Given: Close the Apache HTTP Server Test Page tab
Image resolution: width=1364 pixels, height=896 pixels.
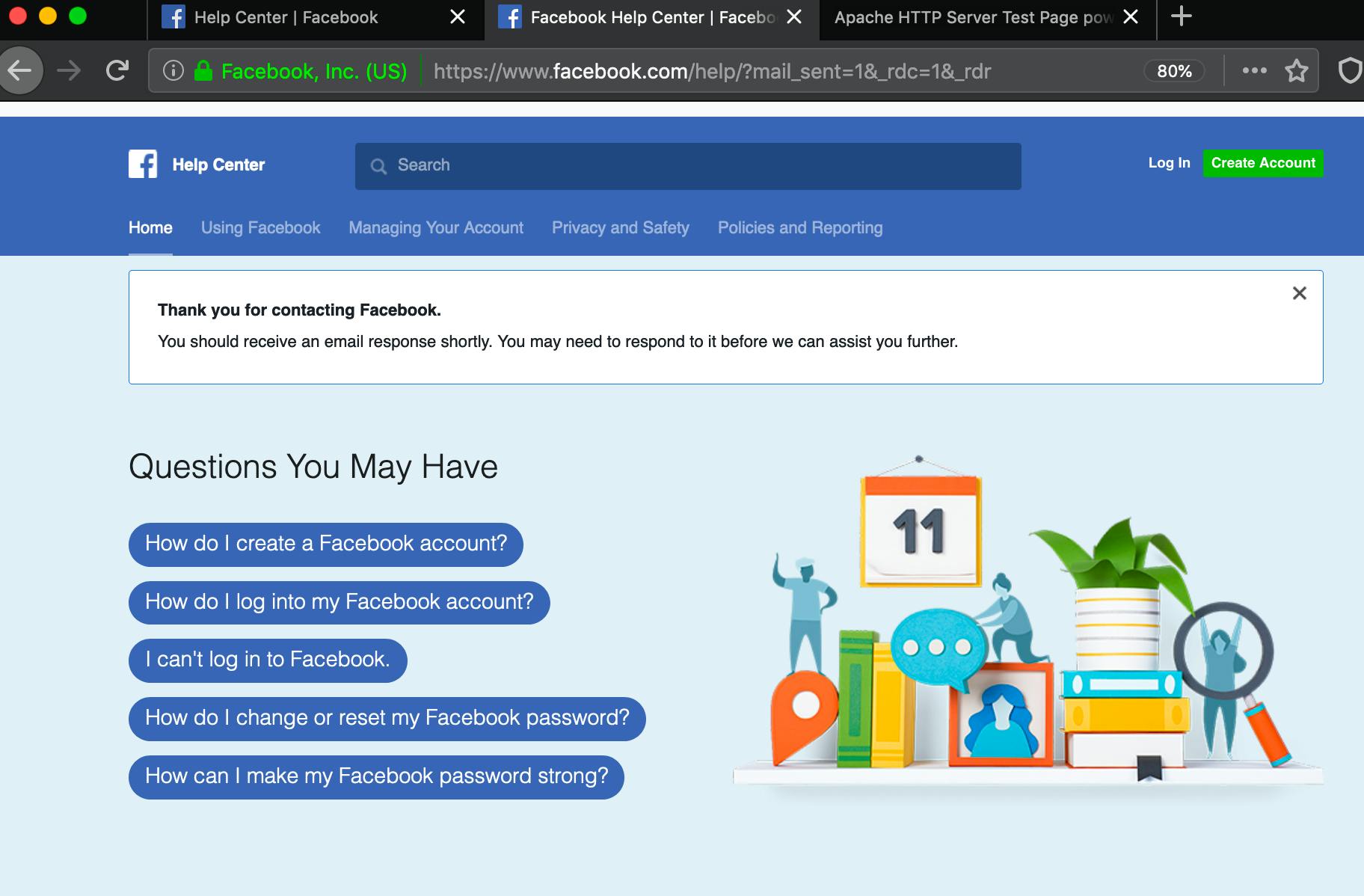Looking at the screenshot, I should click(x=1131, y=17).
